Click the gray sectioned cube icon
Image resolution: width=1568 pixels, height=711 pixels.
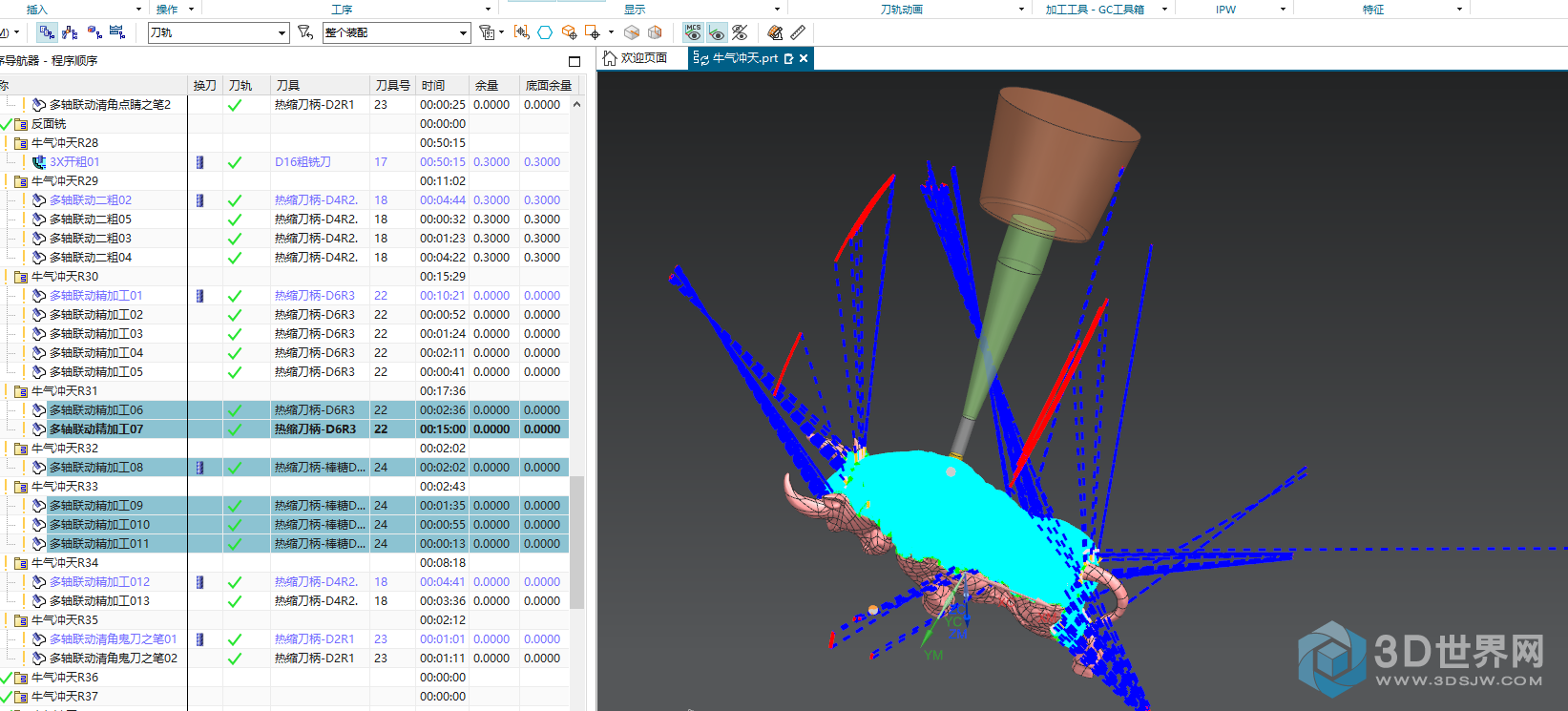pos(632,32)
